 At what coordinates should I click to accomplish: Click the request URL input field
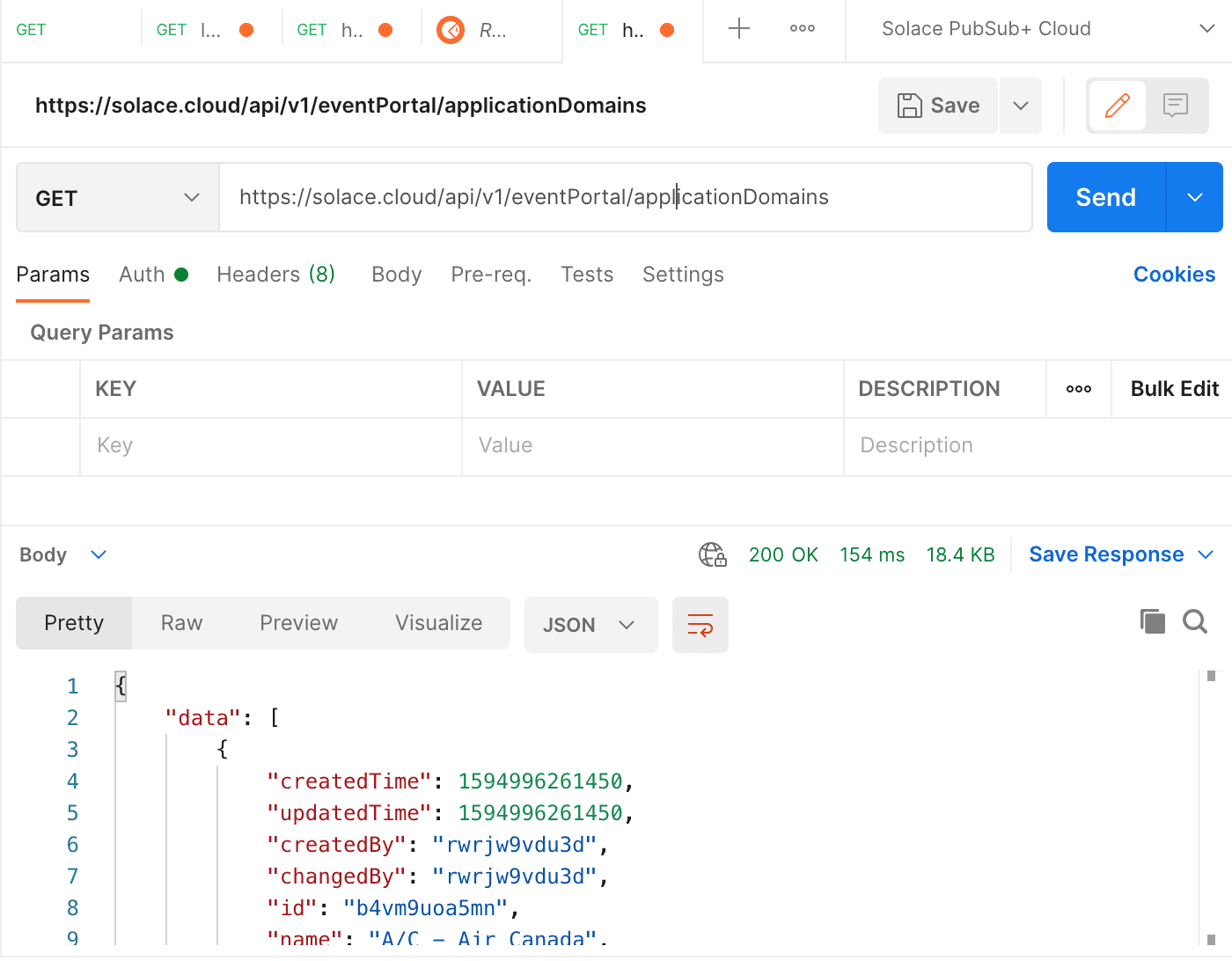(x=625, y=198)
